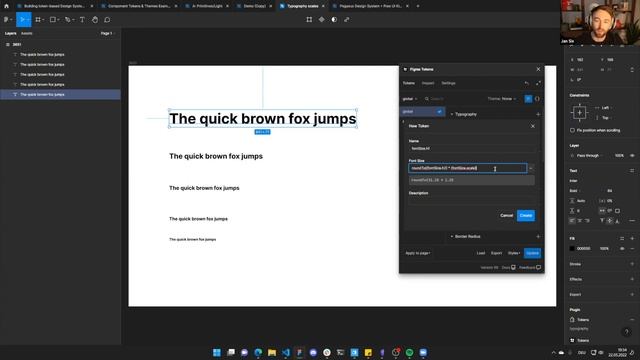The width and height of the screenshot is (640, 360).
Task: Open the Inspect tab in plugin
Action: pyautogui.click(x=428, y=83)
